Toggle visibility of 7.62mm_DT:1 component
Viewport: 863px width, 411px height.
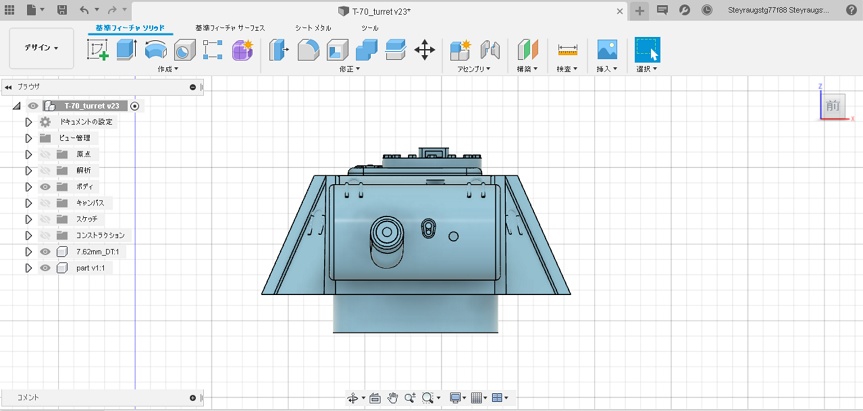(45, 252)
